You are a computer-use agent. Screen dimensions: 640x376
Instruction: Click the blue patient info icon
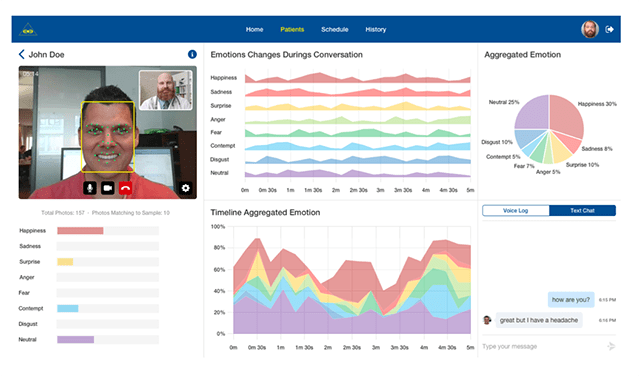pos(192,54)
